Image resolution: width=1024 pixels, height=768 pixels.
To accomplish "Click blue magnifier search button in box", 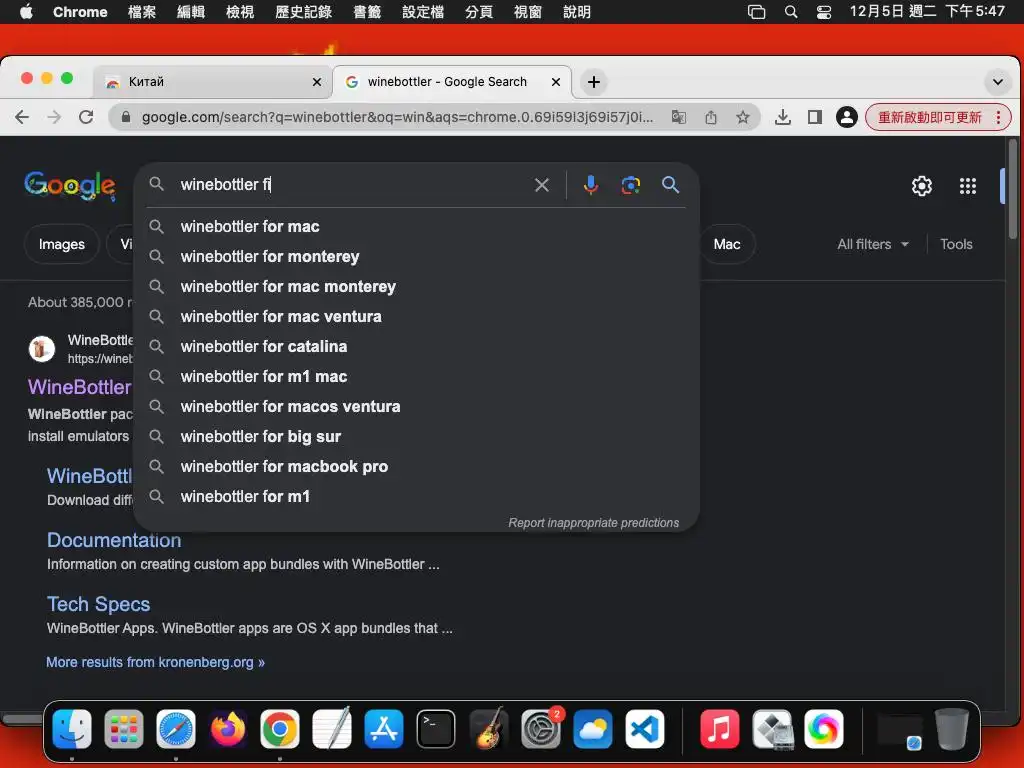I will [x=670, y=185].
